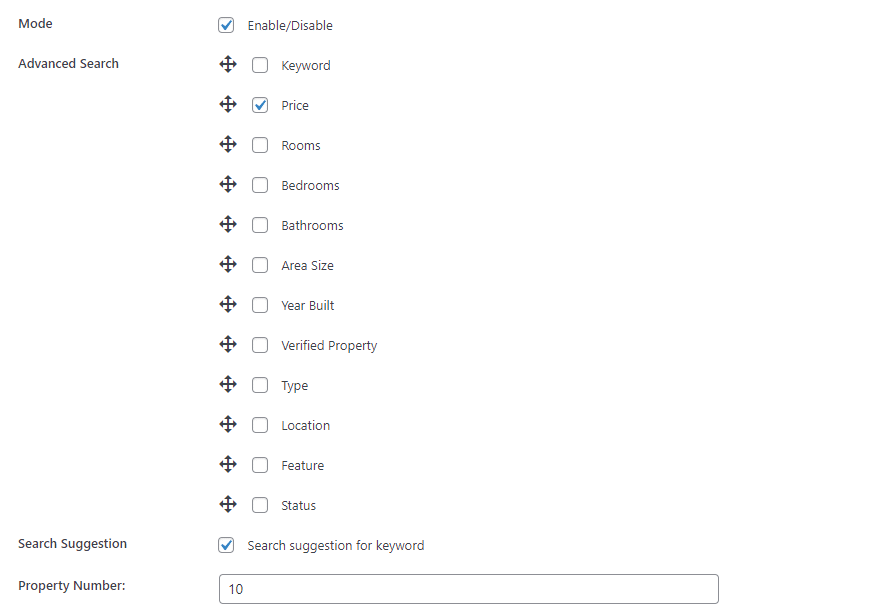885x614 pixels.
Task: Click the drag handle beside Price
Action: pyautogui.click(x=228, y=104)
